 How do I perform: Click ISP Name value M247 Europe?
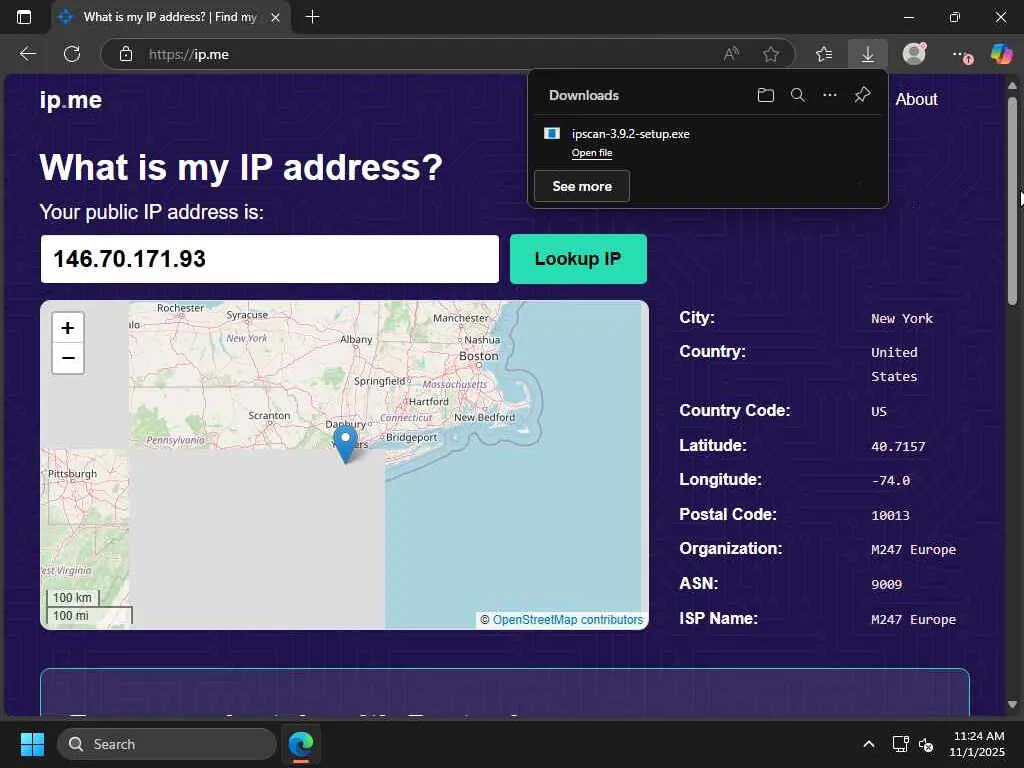[913, 620]
